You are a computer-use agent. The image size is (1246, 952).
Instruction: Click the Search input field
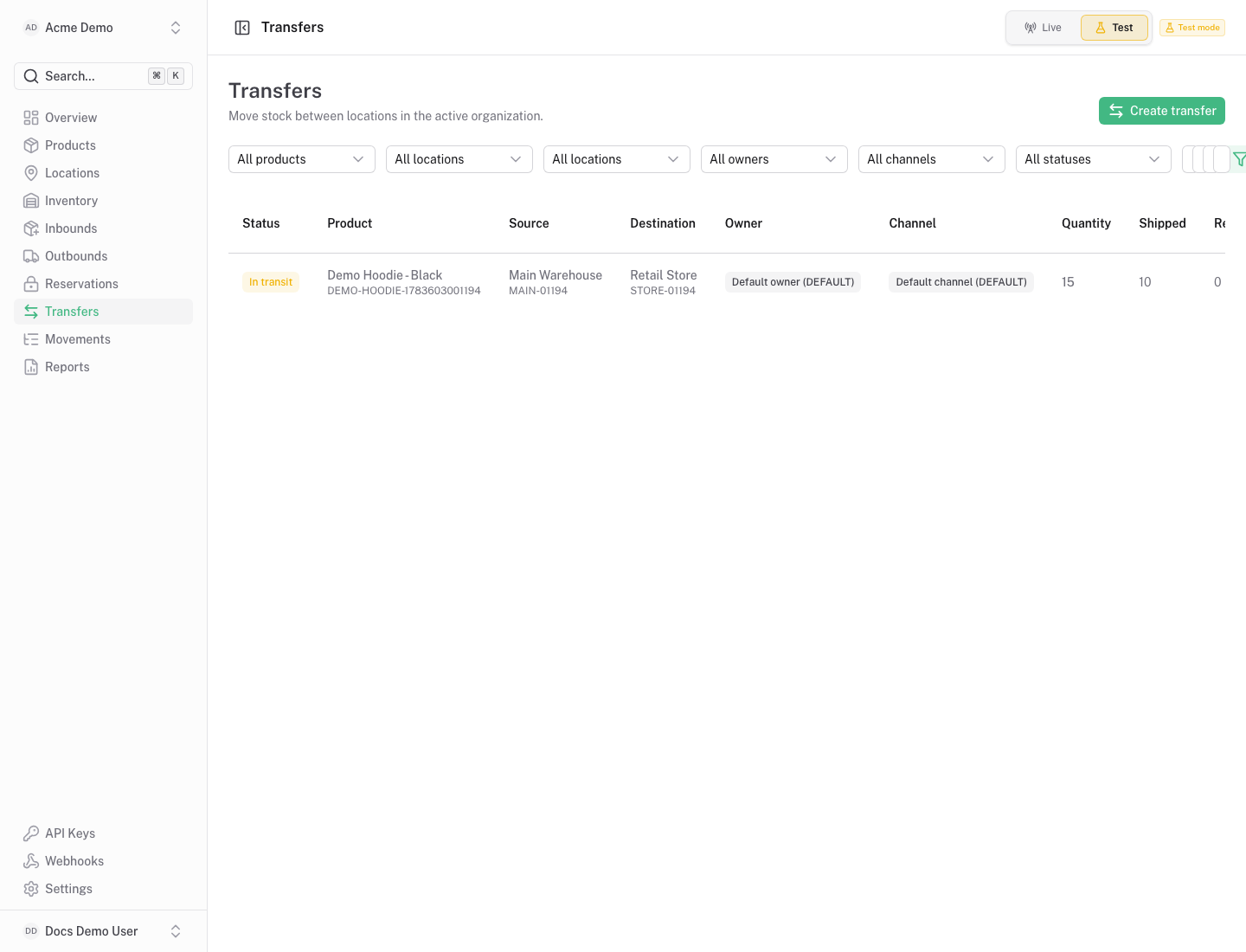104,76
